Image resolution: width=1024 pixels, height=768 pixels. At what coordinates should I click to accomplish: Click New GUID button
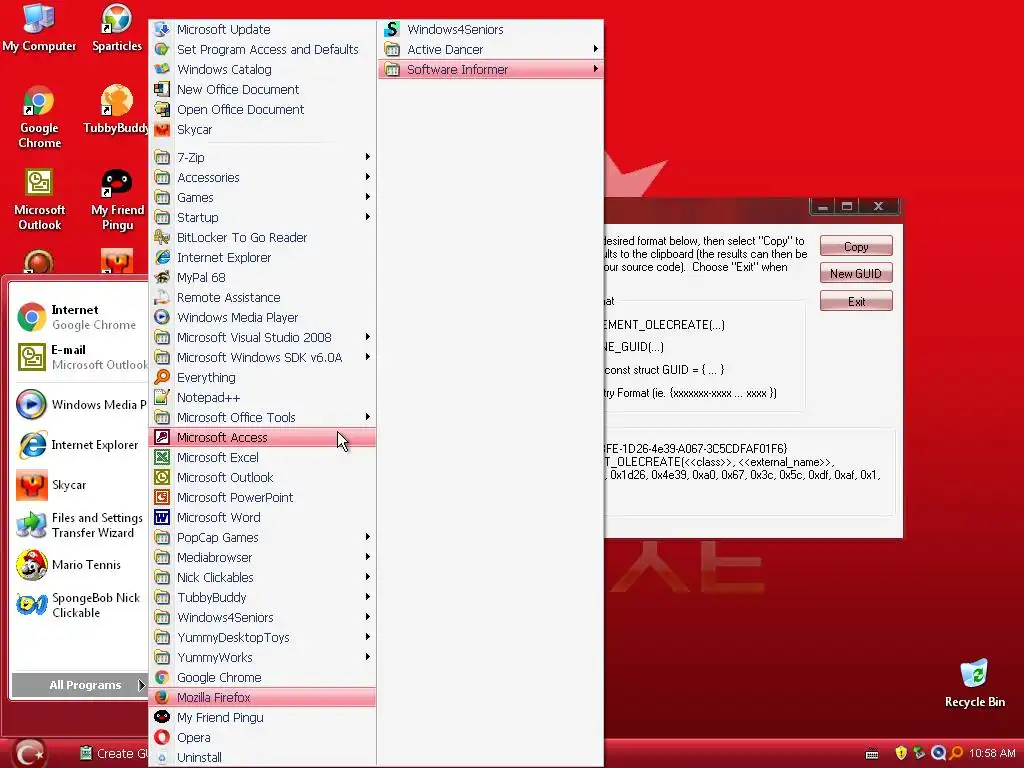[x=856, y=274]
